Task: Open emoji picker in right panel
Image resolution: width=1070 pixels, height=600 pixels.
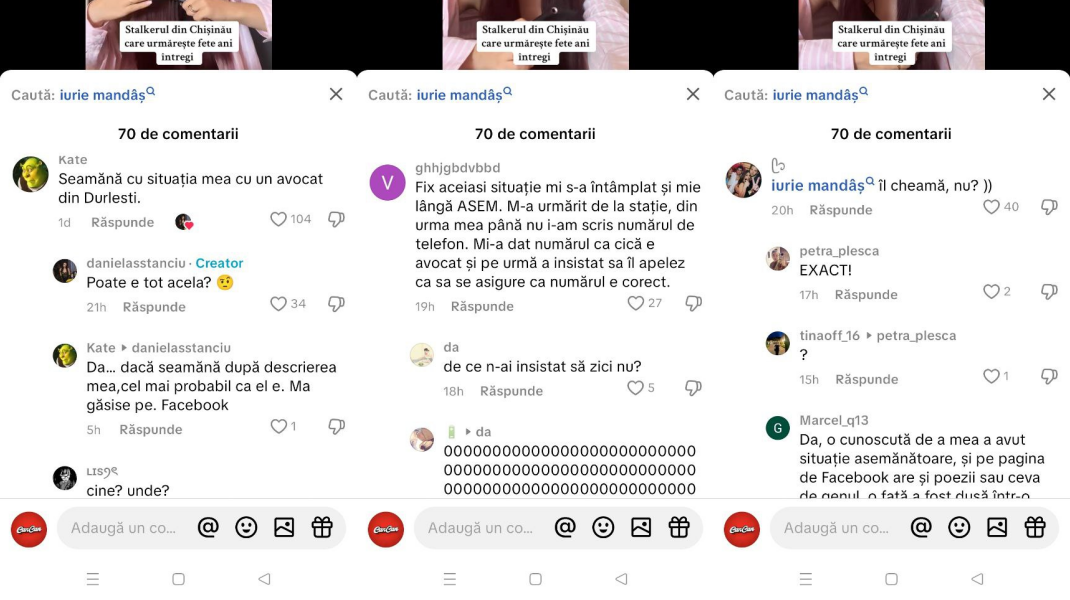Action: (x=959, y=527)
